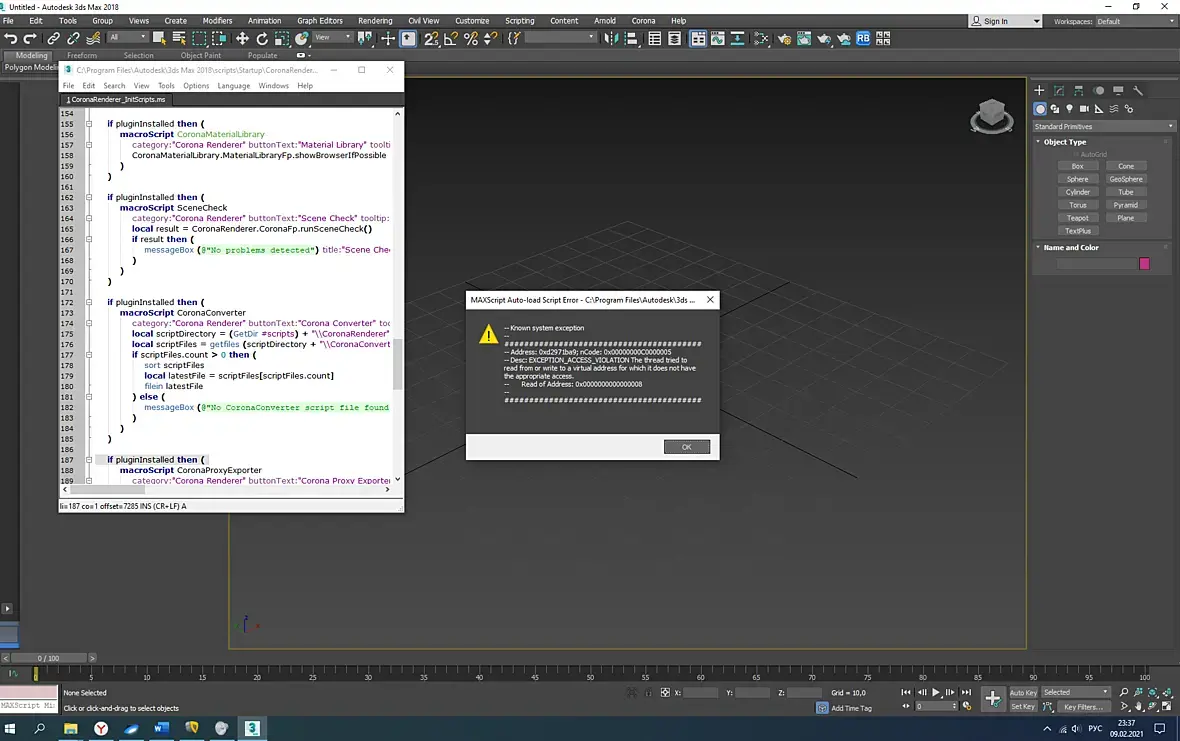Switch to the Hierarchy panel tab
The height and width of the screenshot is (741, 1180).
[x=1078, y=90]
